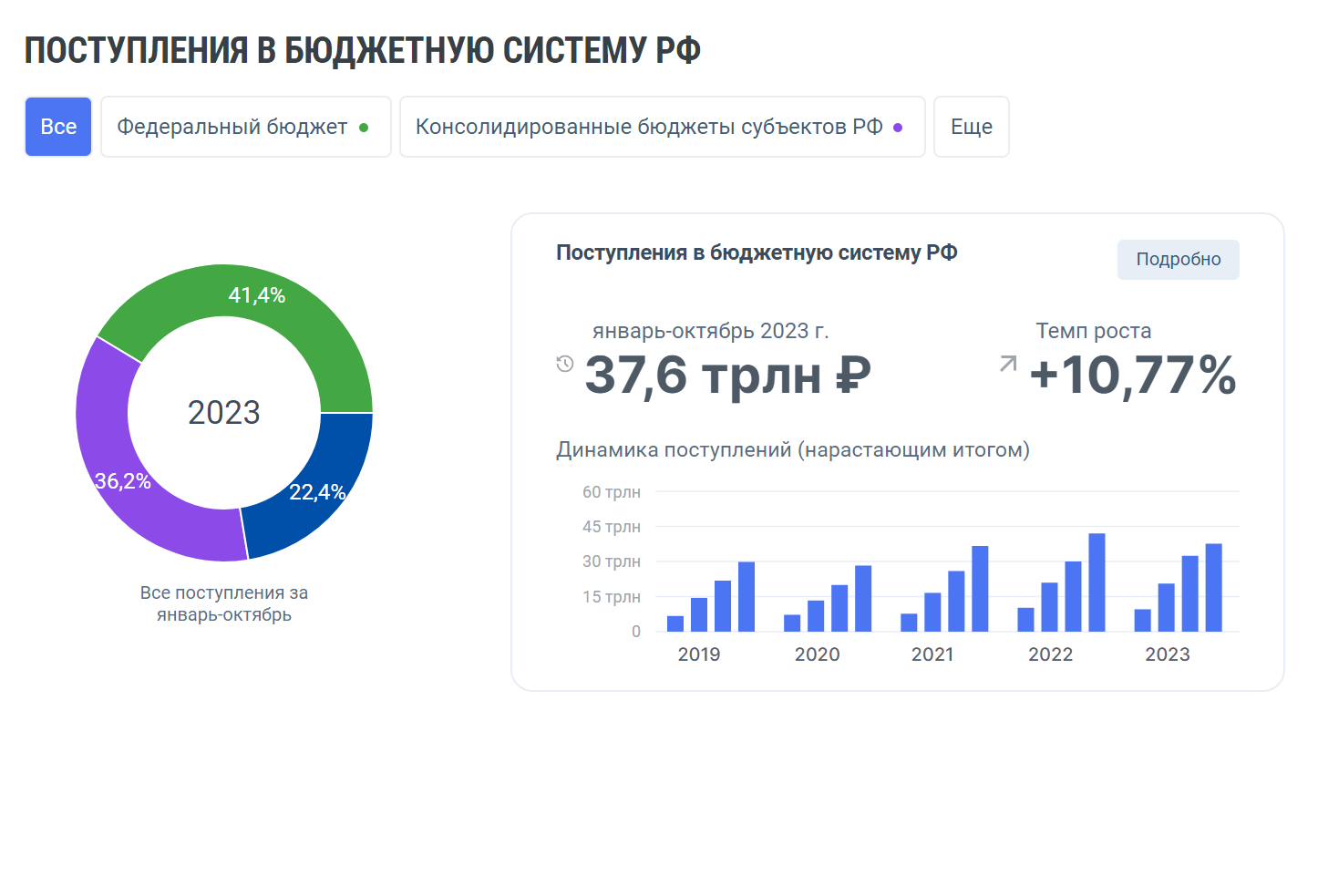
Task: Click the page title 'ПОСТУПЛЕНИЯ В БЮДЖЕТНУЮ СИСТЕМУ РФ'
Action: 363,51
